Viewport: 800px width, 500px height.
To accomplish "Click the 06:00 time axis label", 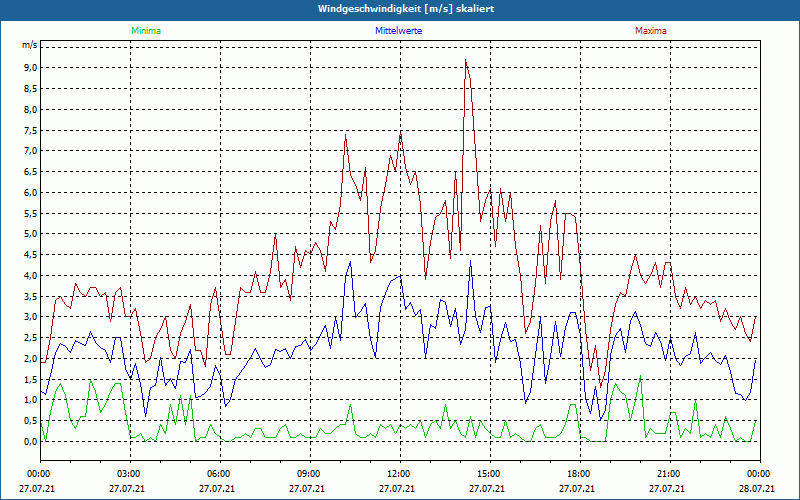I will (219, 474).
